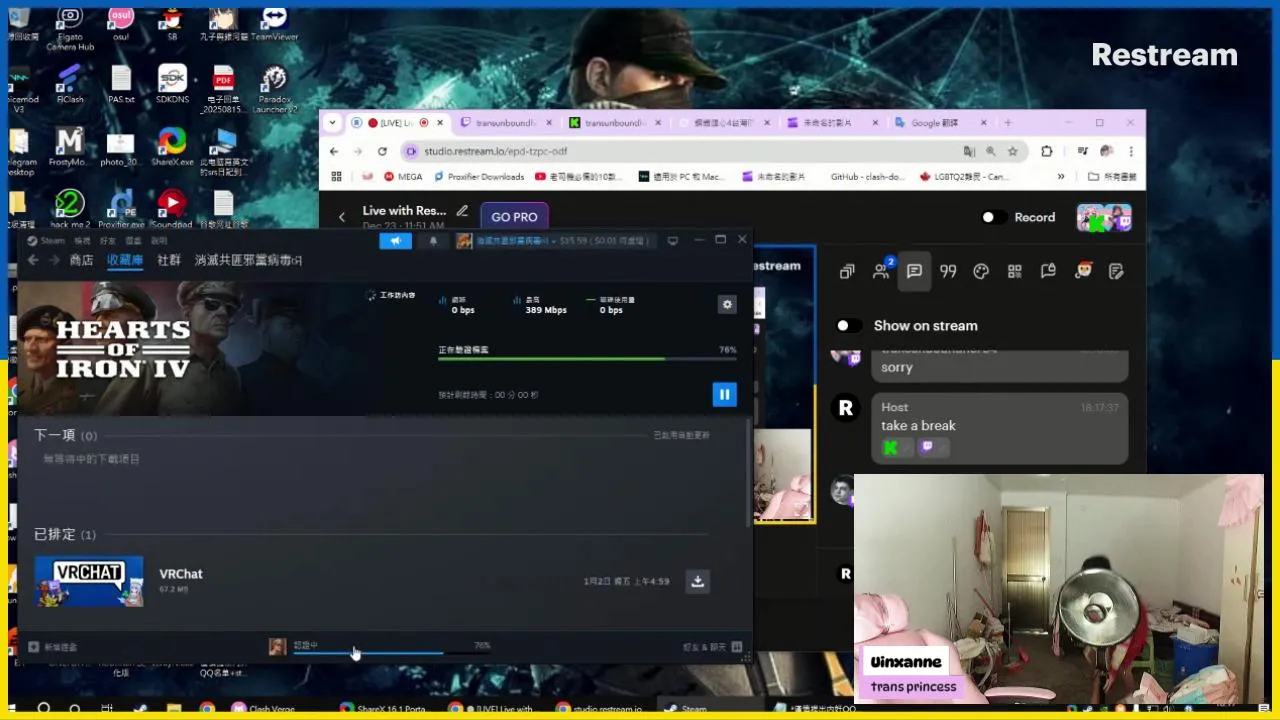This screenshot has height=720, width=1280.
Task: Open the Steam profile name tab
Action: coord(248,260)
